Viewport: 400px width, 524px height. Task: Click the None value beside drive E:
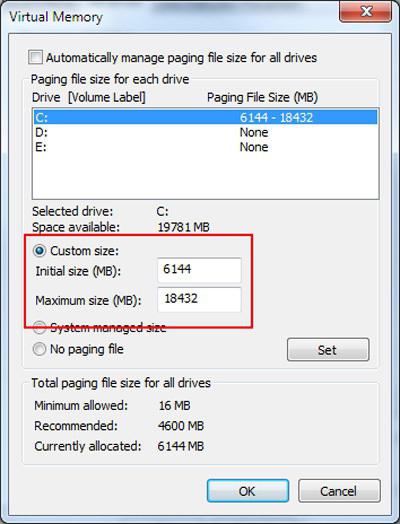(254, 147)
